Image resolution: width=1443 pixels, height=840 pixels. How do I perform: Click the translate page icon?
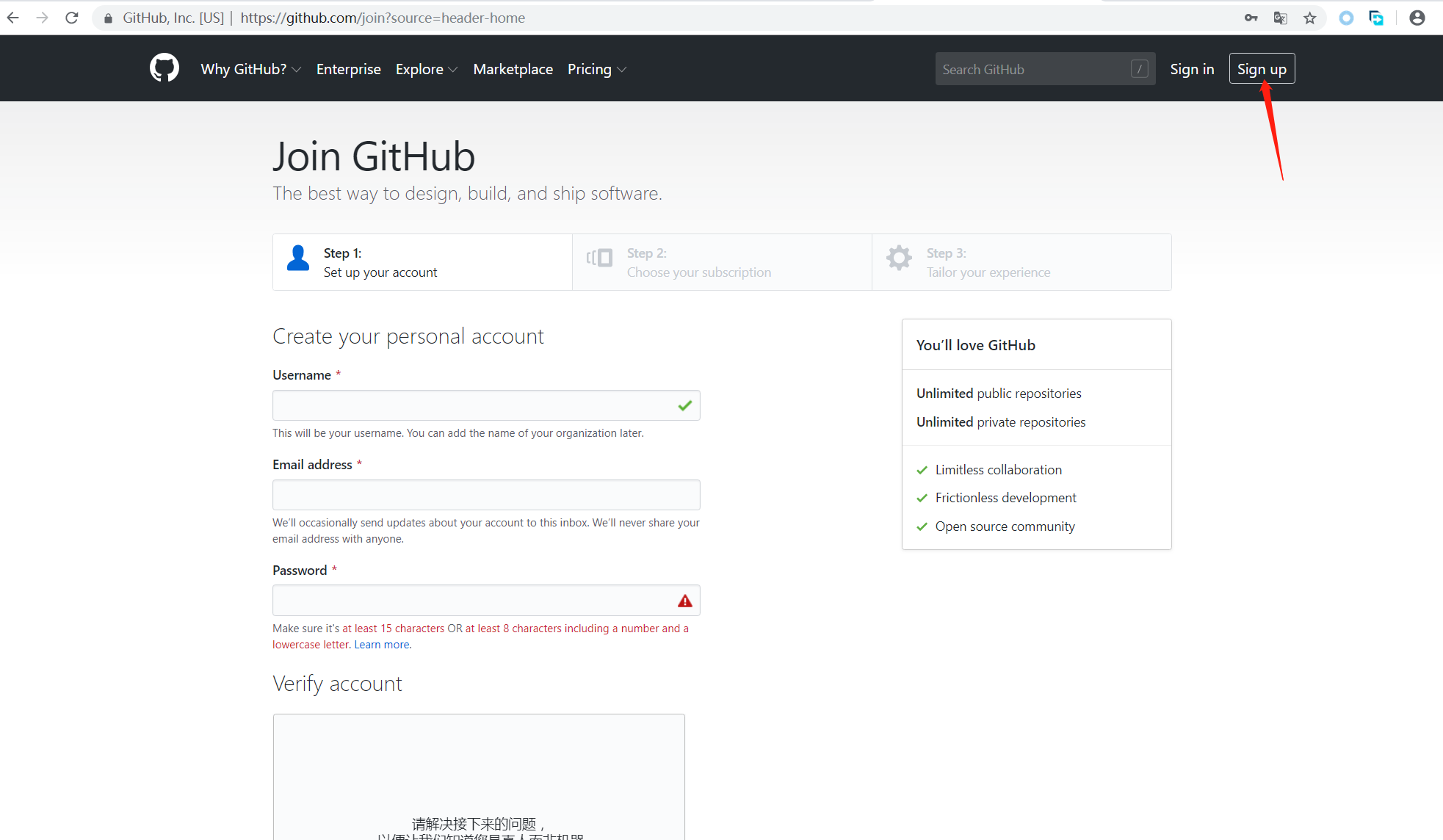[1280, 18]
